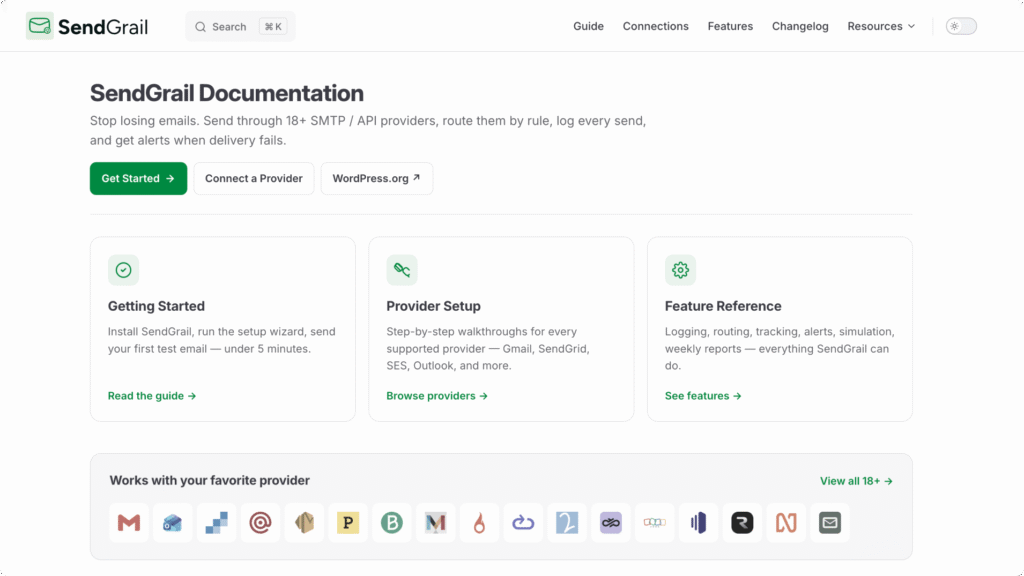Screen dimensions: 1024x576
Task: Select the purple infinity provider icon
Action: tap(611, 522)
